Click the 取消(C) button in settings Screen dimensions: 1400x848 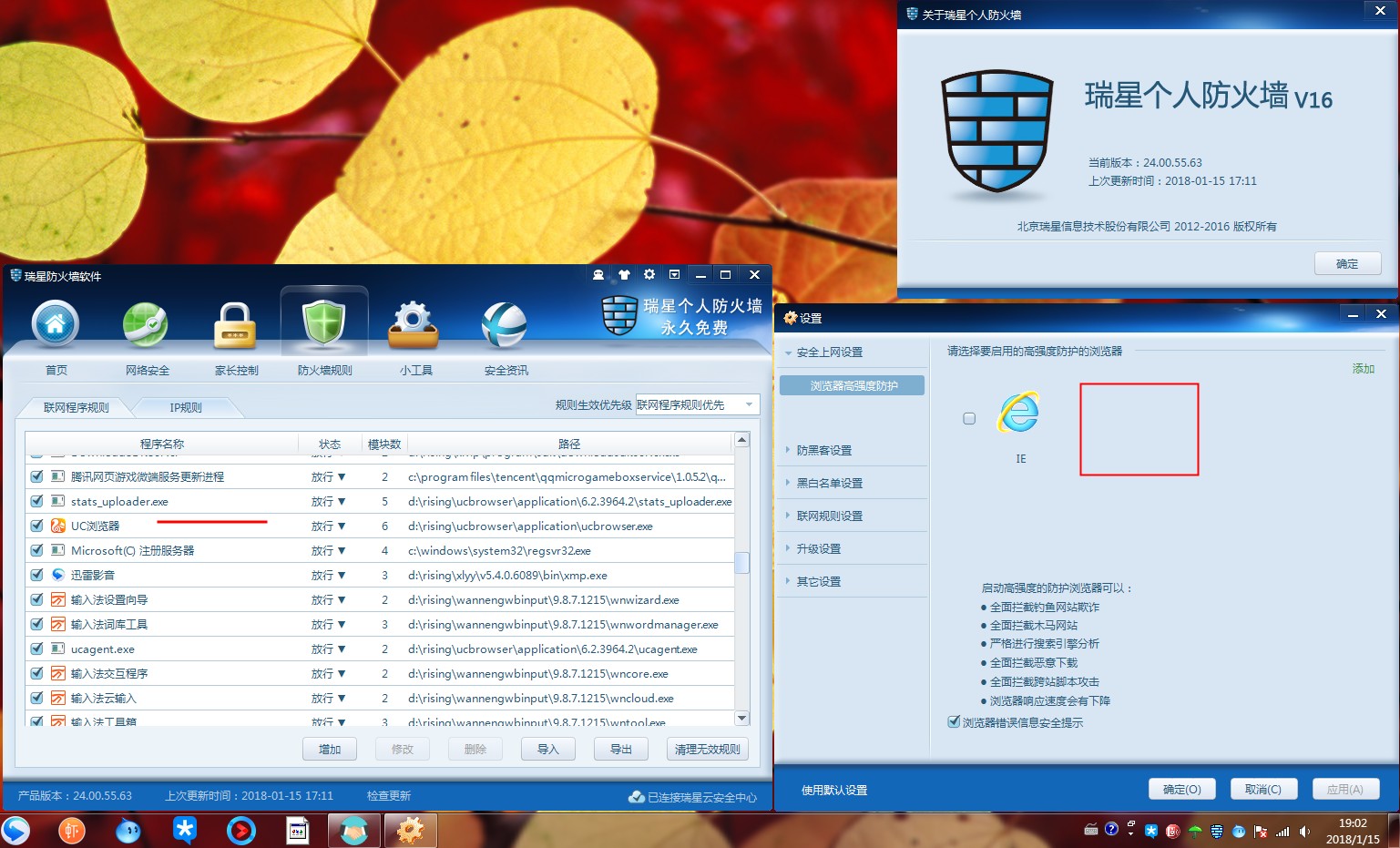(x=1263, y=789)
